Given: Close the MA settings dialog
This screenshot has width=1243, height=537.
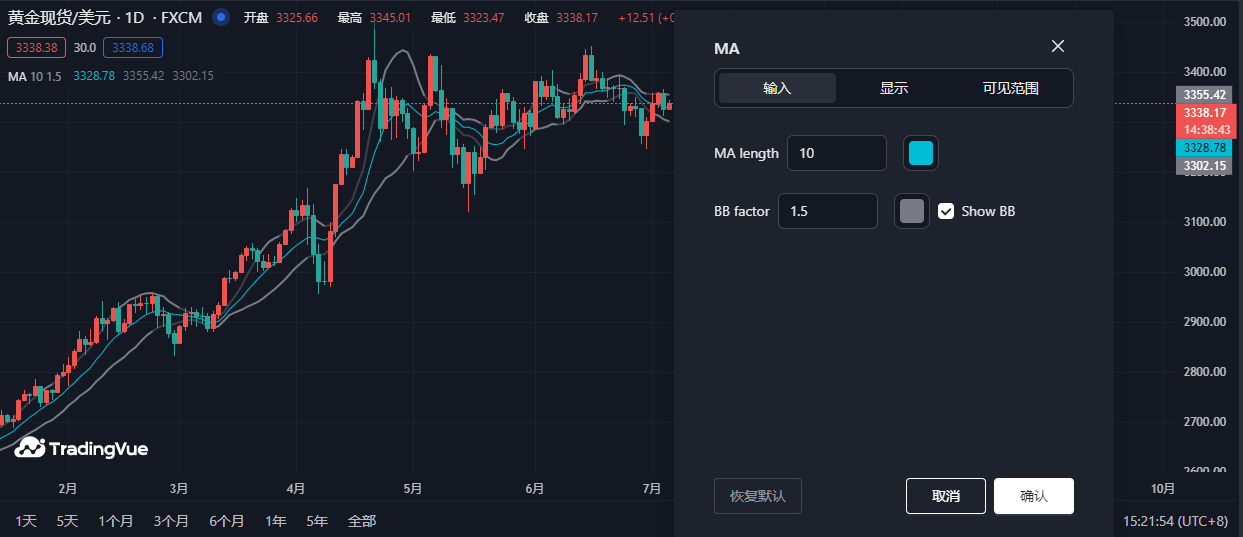Looking at the screenshot, I should click(1058, 46).
